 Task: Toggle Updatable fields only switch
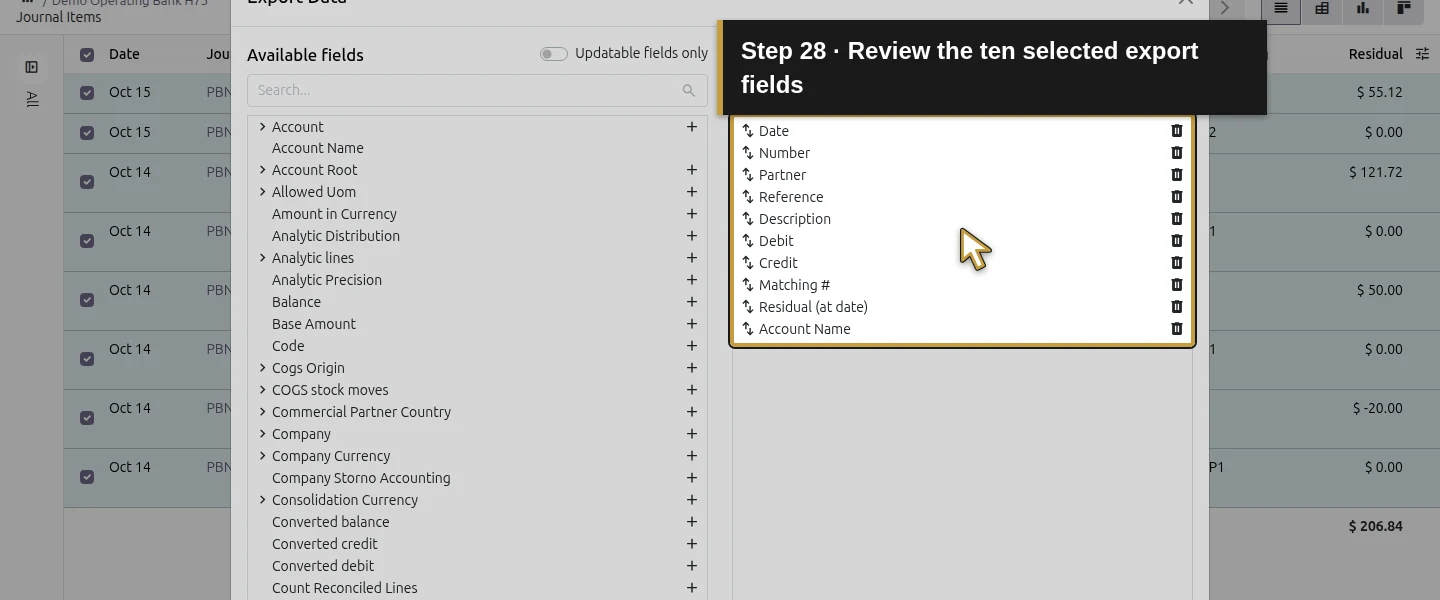[554, 54]
